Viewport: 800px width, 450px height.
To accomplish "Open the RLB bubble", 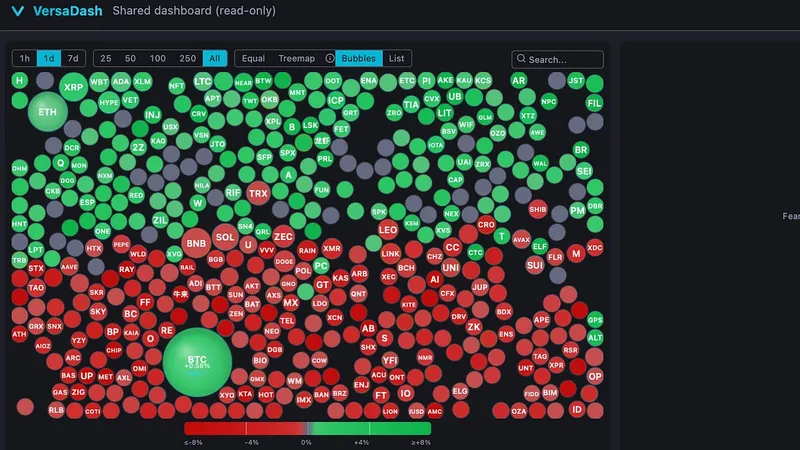I will (56, 410).
